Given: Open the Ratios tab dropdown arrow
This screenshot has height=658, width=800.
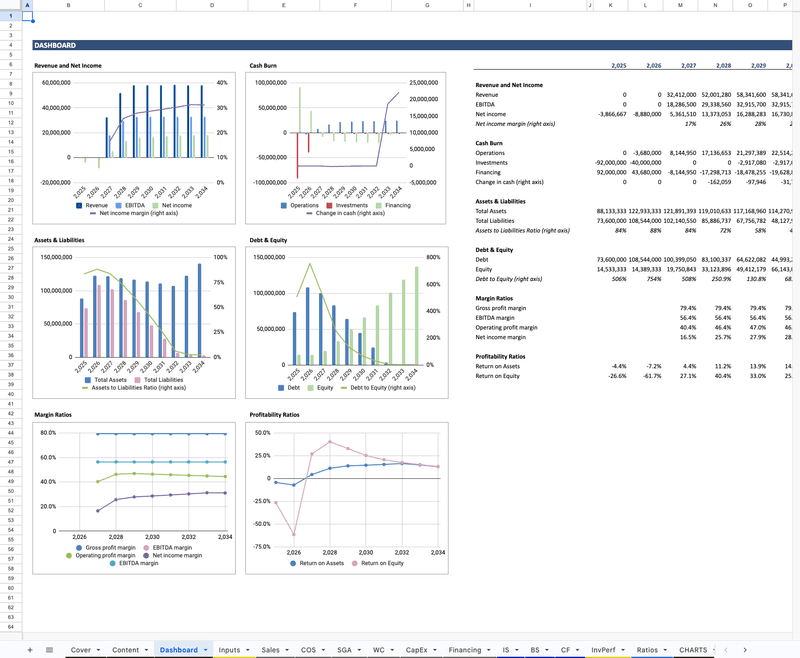Looking at the screenshot, I should tap(665, 650).
